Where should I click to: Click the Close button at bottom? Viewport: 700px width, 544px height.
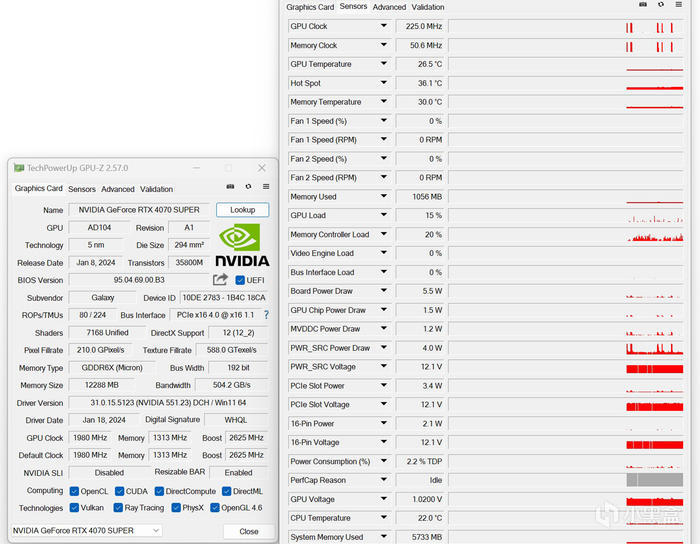click(249, 532)
